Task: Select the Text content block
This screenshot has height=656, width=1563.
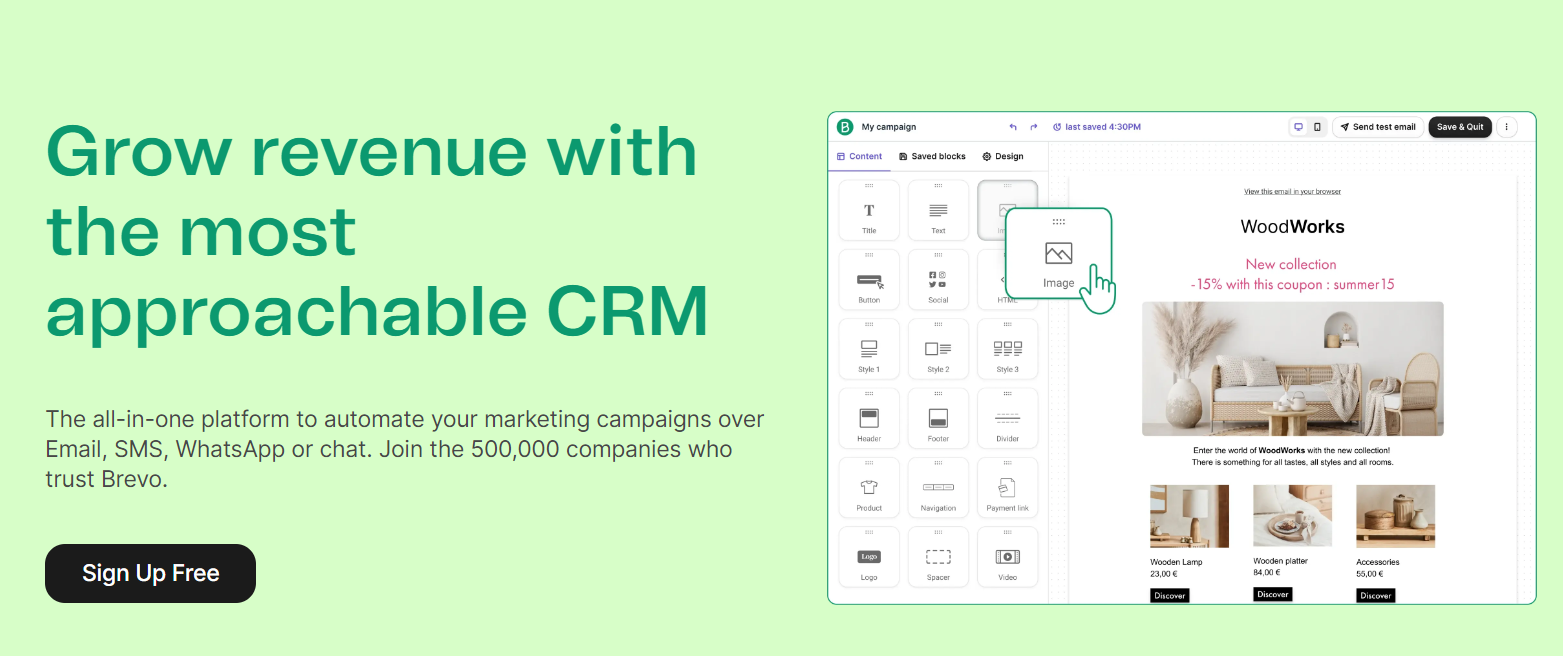Action: [x=938, y=210]
